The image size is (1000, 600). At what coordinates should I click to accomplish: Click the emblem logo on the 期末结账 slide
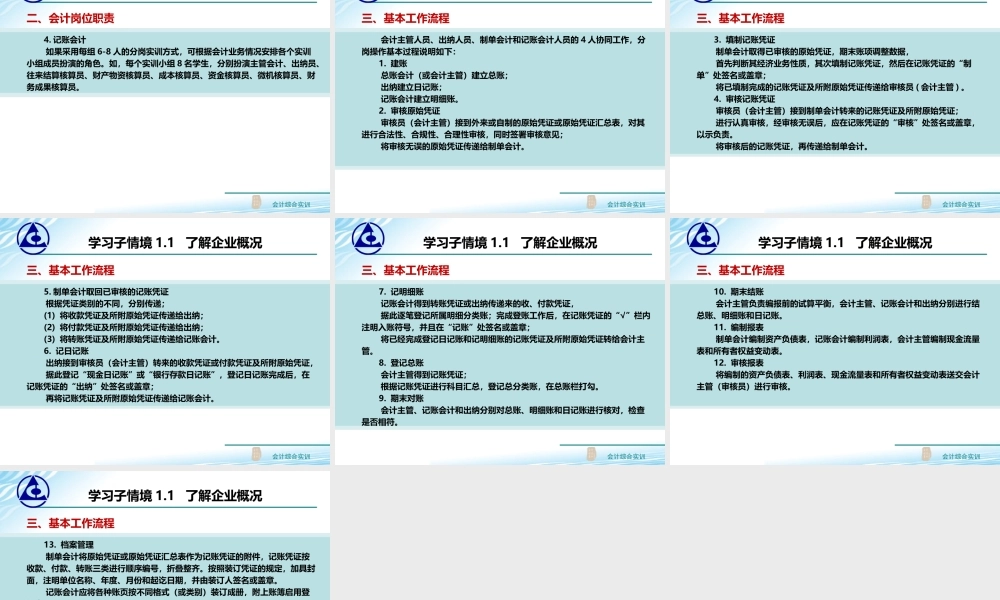pyautogui.click(x=703, y=240)
